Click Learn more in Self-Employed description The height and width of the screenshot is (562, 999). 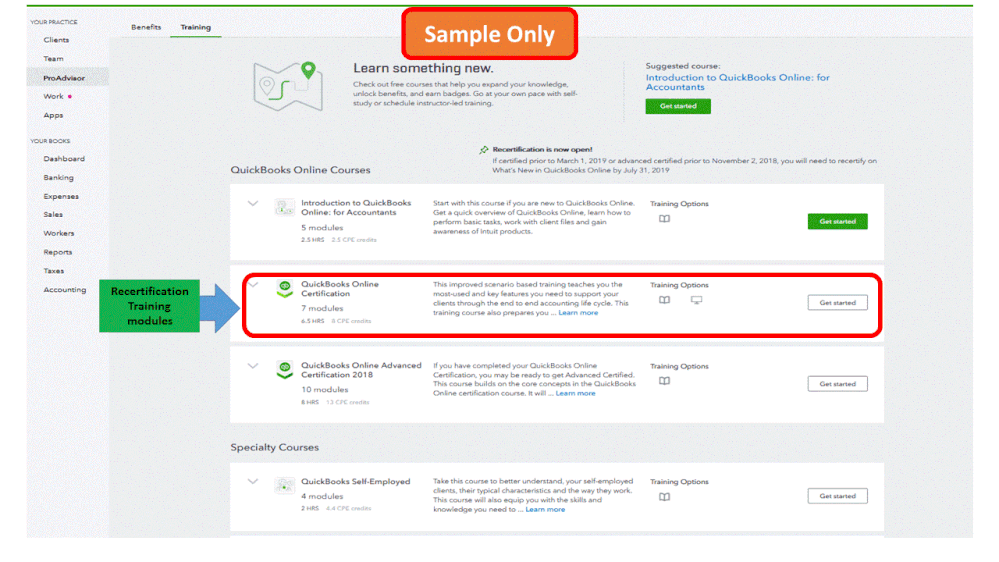coord(545,509)
